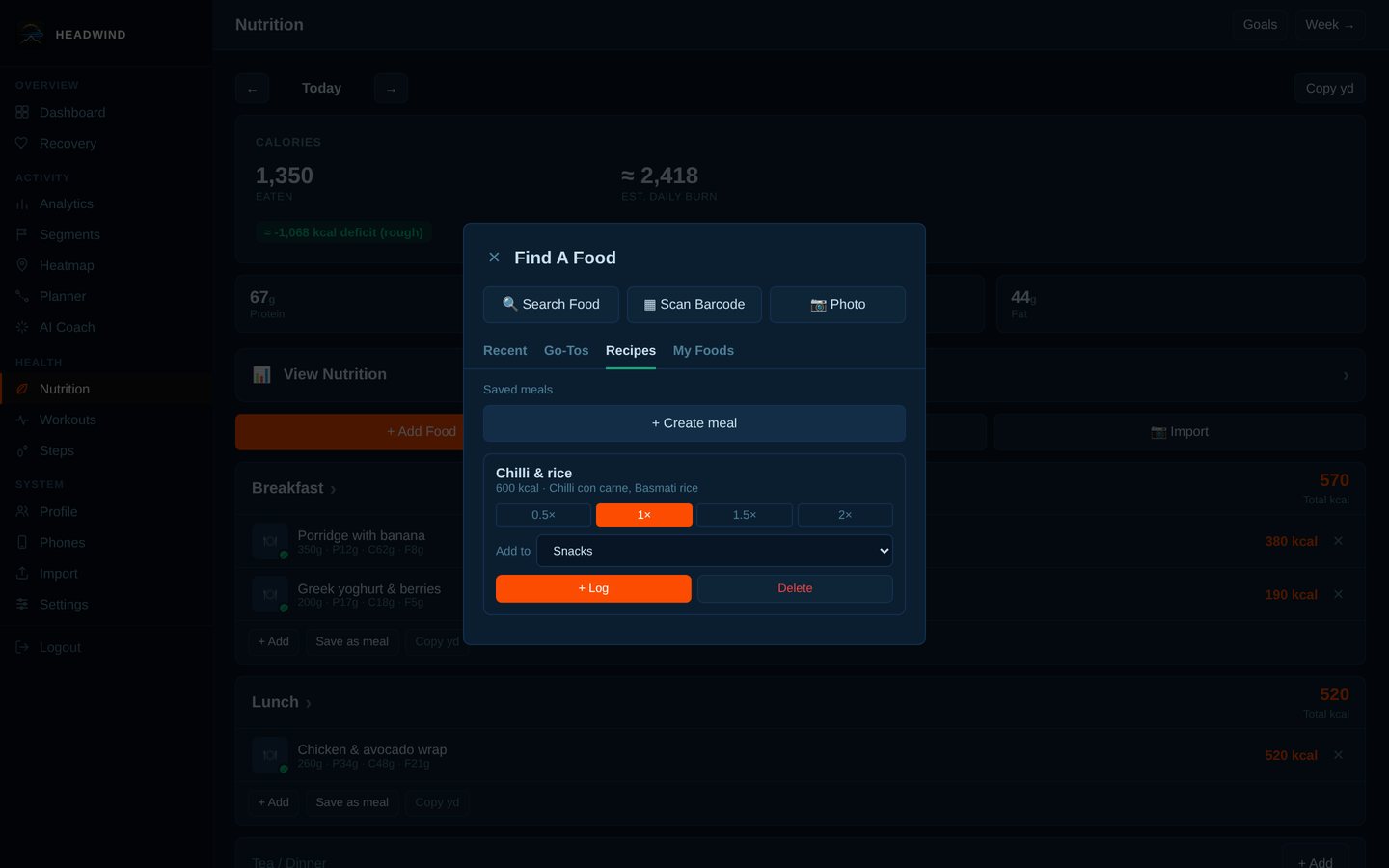This screenshot has height=868, width=1389.
Task: Open Settings sliders icon in sidebar
Action: coord(22,604)
